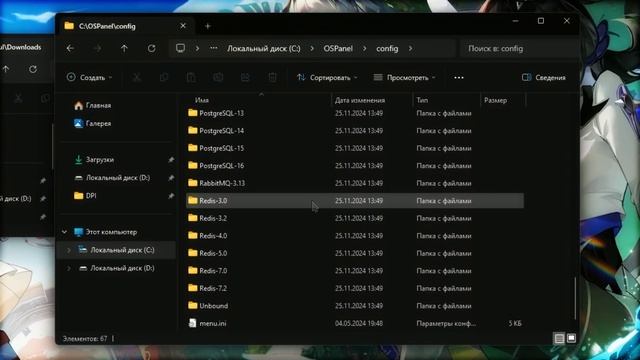Close the C:\OSPanel\config tab
The image size is (640, 360).
pos(183,26)
